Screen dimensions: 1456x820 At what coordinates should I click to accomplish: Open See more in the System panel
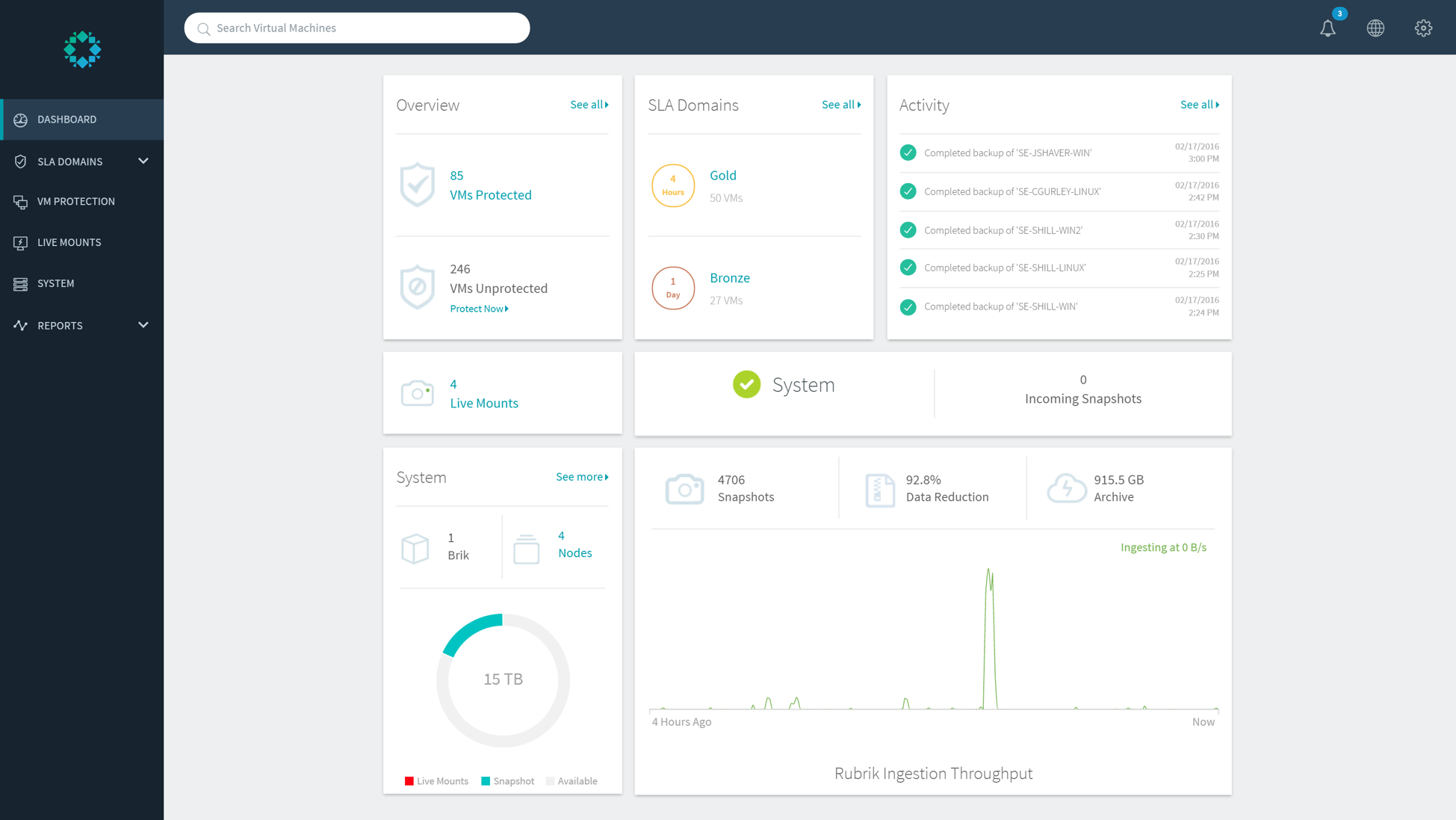[x=582, y=476]
